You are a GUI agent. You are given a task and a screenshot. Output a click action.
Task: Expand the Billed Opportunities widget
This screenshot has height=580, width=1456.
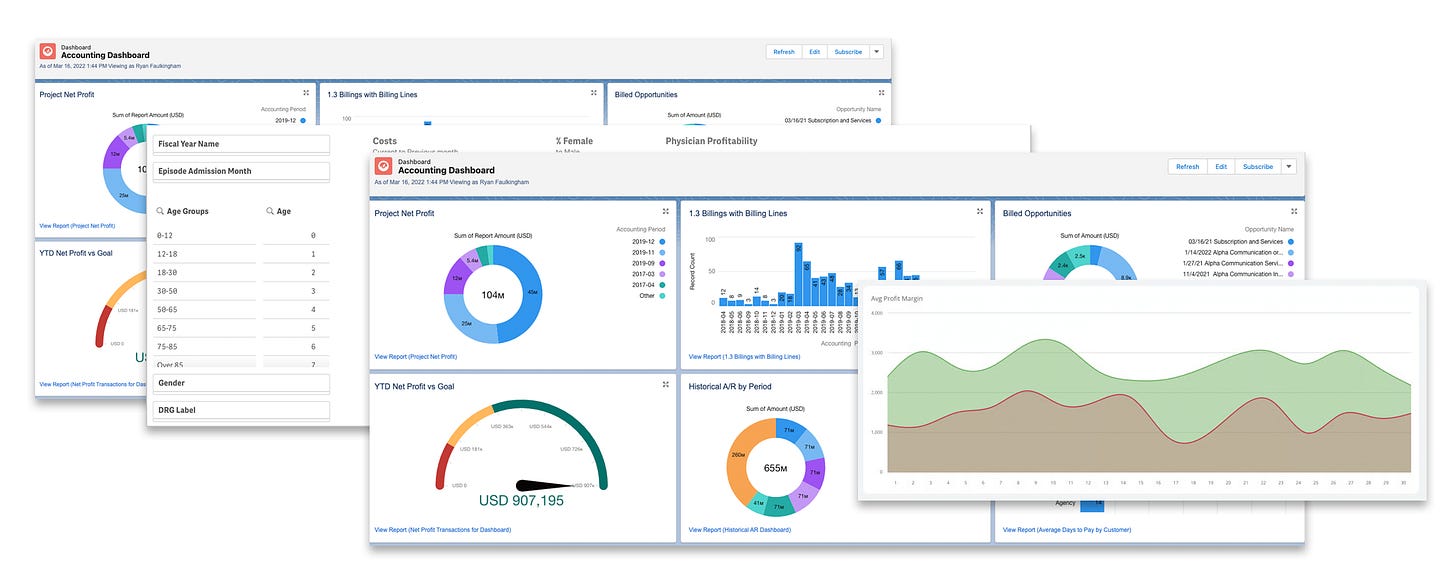(x=1293, y=213)
